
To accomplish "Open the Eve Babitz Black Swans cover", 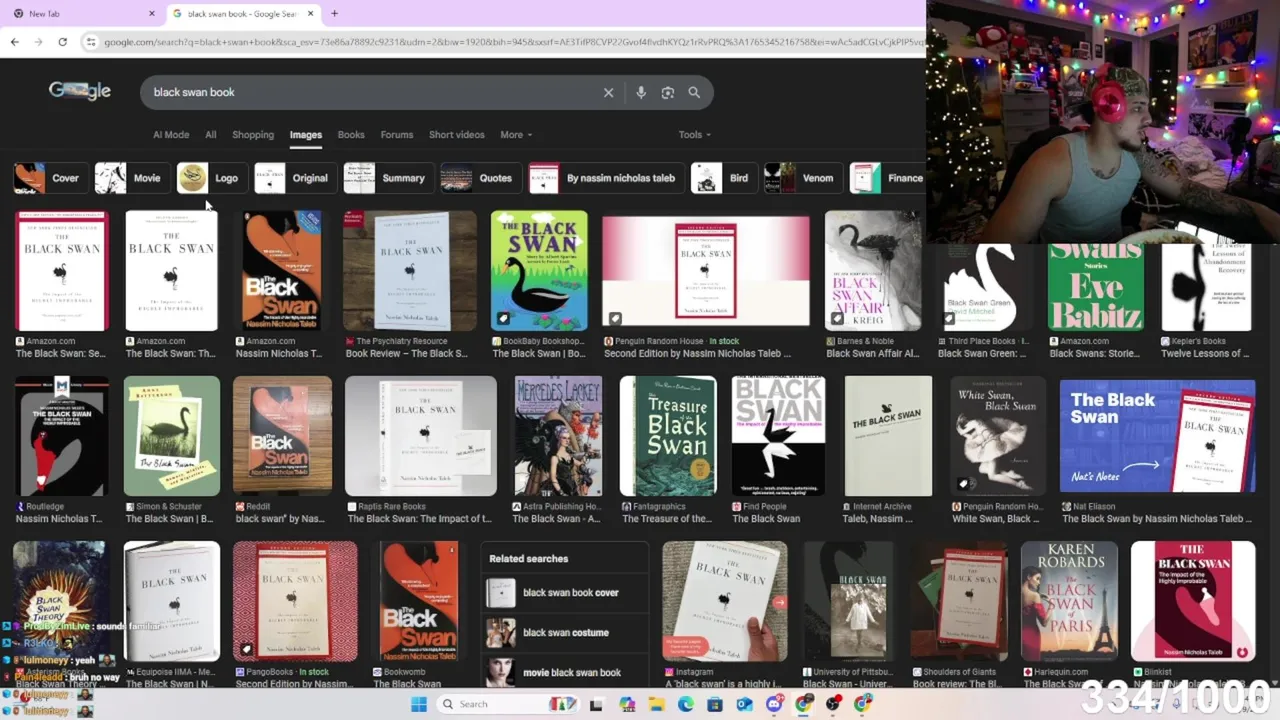I will coord(1095,287).
